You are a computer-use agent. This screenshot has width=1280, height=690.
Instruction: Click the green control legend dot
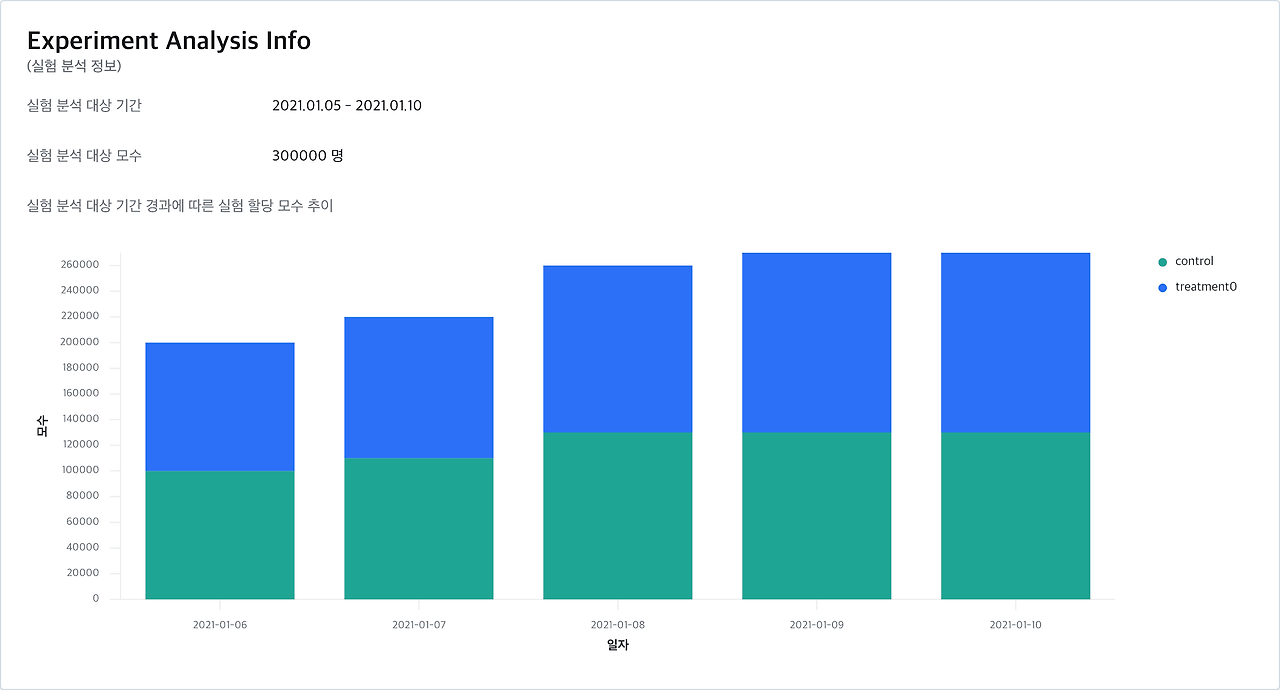[x=1162, y=262]
